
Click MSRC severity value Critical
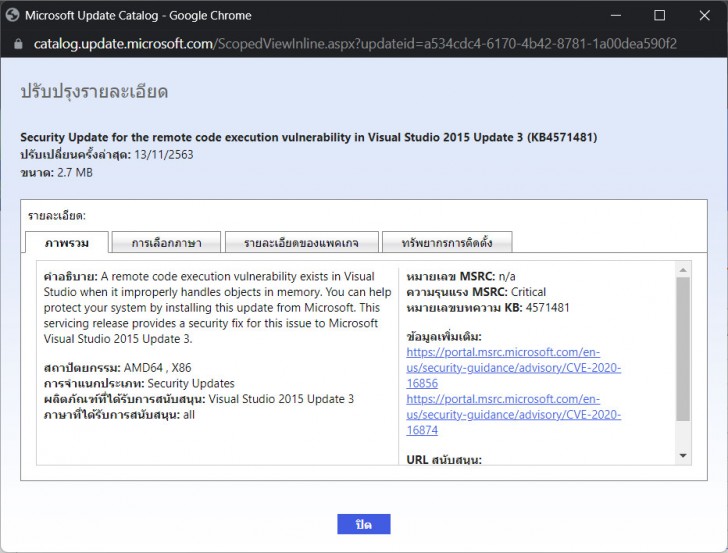(x=528, y=292)
